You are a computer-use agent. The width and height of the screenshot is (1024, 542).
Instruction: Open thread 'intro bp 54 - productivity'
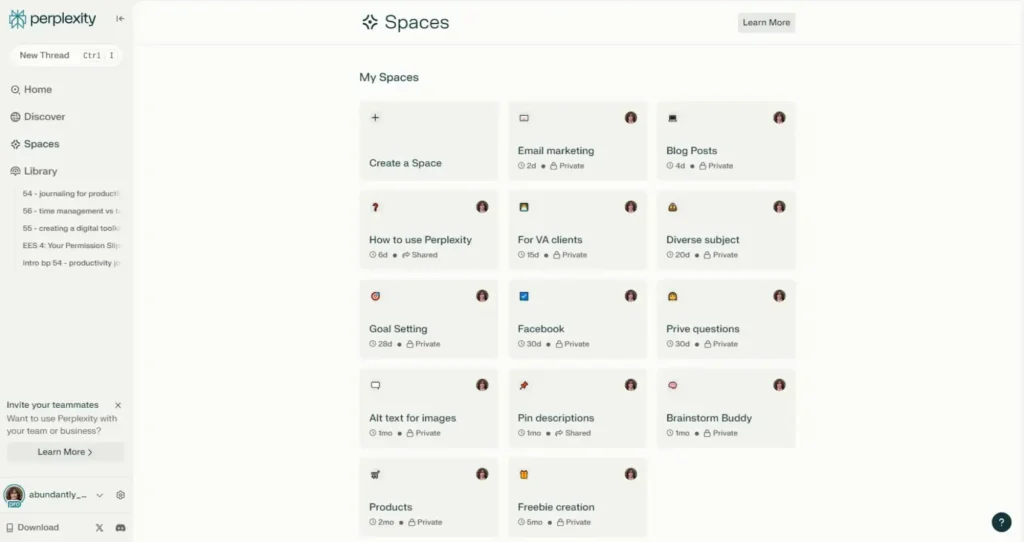[x=71, y=263]
